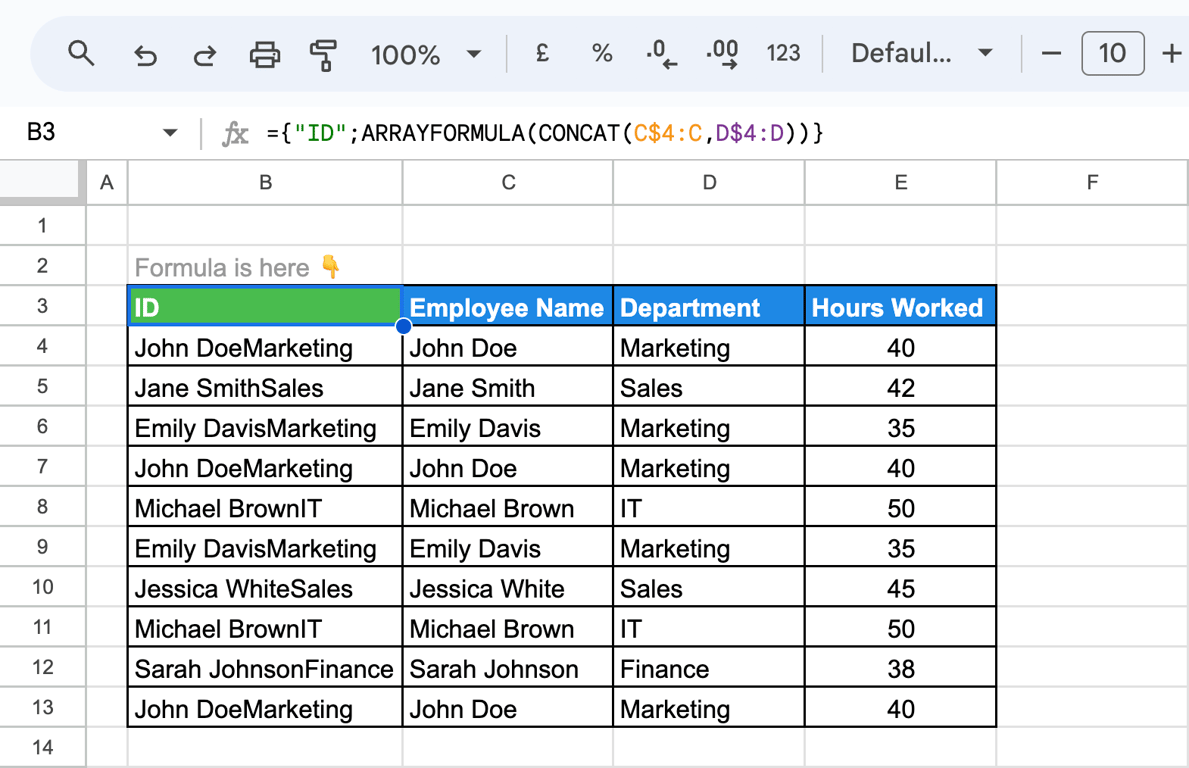The height and width of the screenshot is (768, 1189).
Task: Select 'Emily Davis' name in row 6
Action: click(507, 427)
